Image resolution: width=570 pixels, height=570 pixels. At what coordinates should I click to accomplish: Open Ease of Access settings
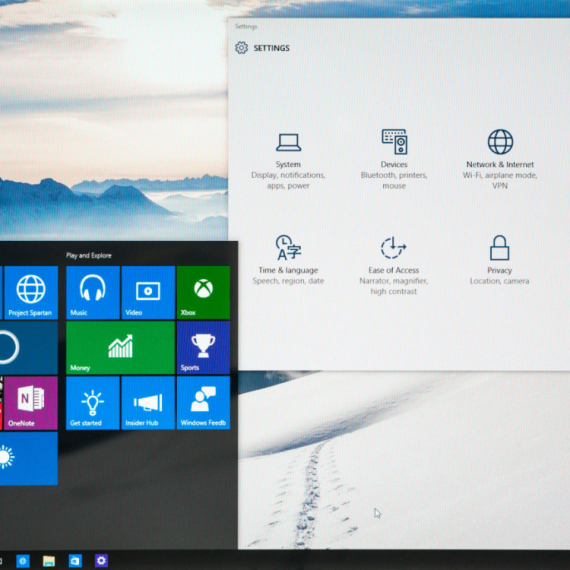394,265
